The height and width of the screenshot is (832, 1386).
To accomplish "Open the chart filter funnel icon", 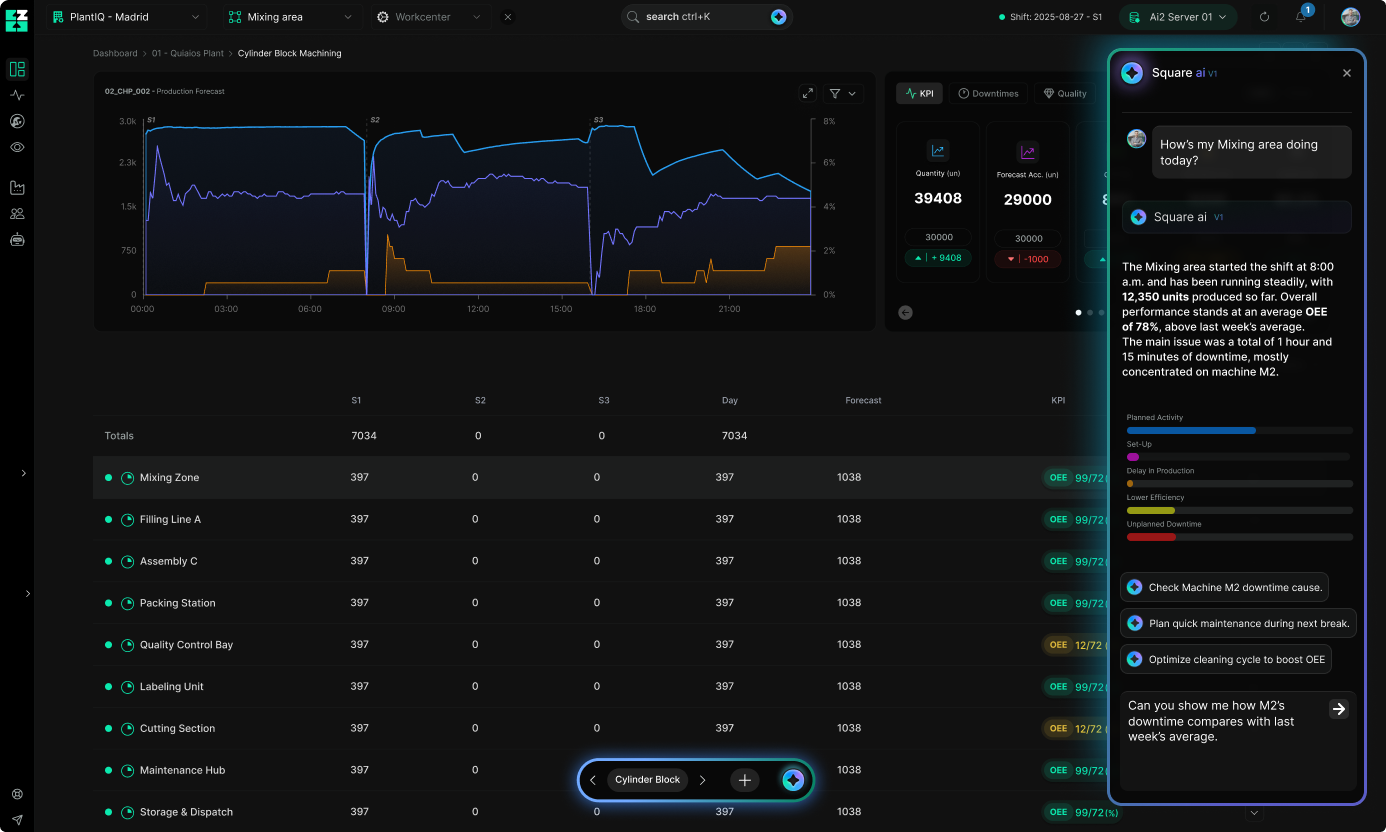I will [836, 92].
